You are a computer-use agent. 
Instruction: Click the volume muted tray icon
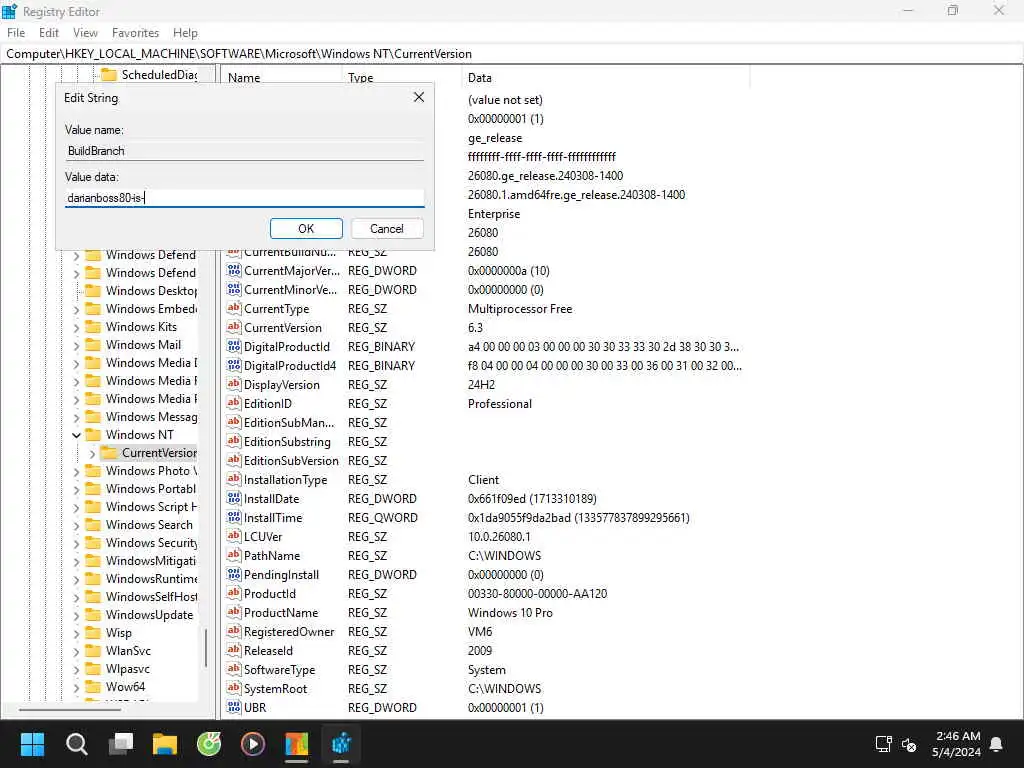pyautogui.click(x=909, y=744)
